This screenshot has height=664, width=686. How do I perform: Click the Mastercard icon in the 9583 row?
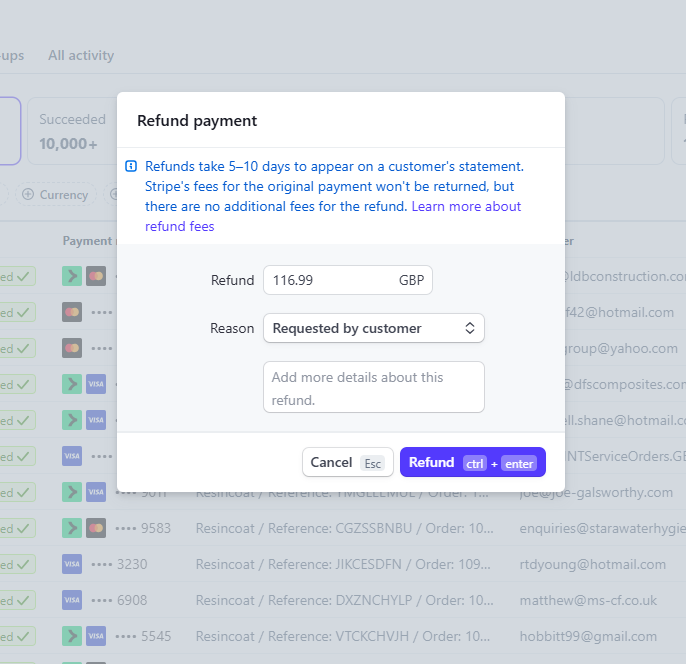click(96, 528)
